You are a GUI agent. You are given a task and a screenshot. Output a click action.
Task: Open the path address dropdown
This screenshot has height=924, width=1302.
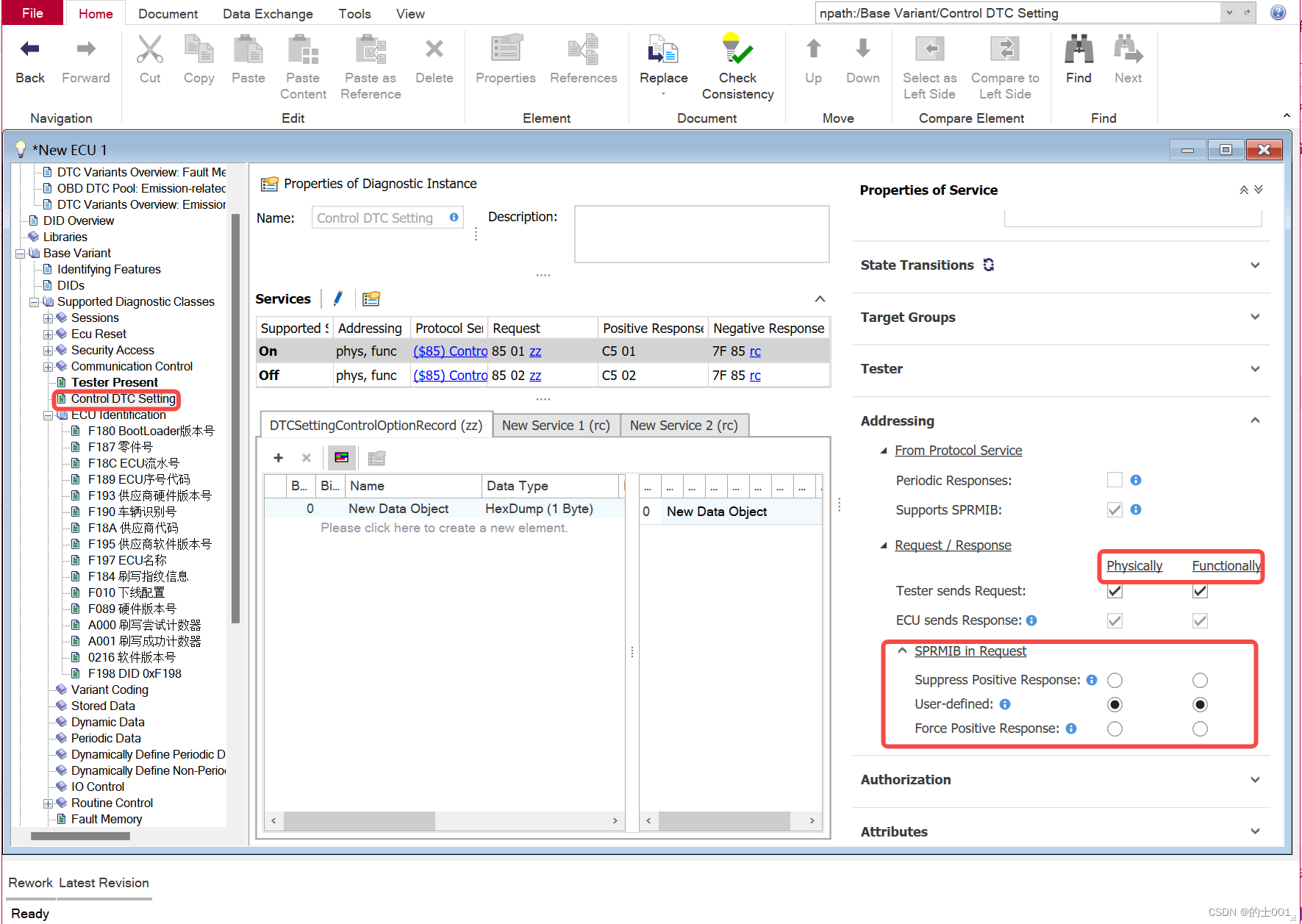[x=1229, y=12]
